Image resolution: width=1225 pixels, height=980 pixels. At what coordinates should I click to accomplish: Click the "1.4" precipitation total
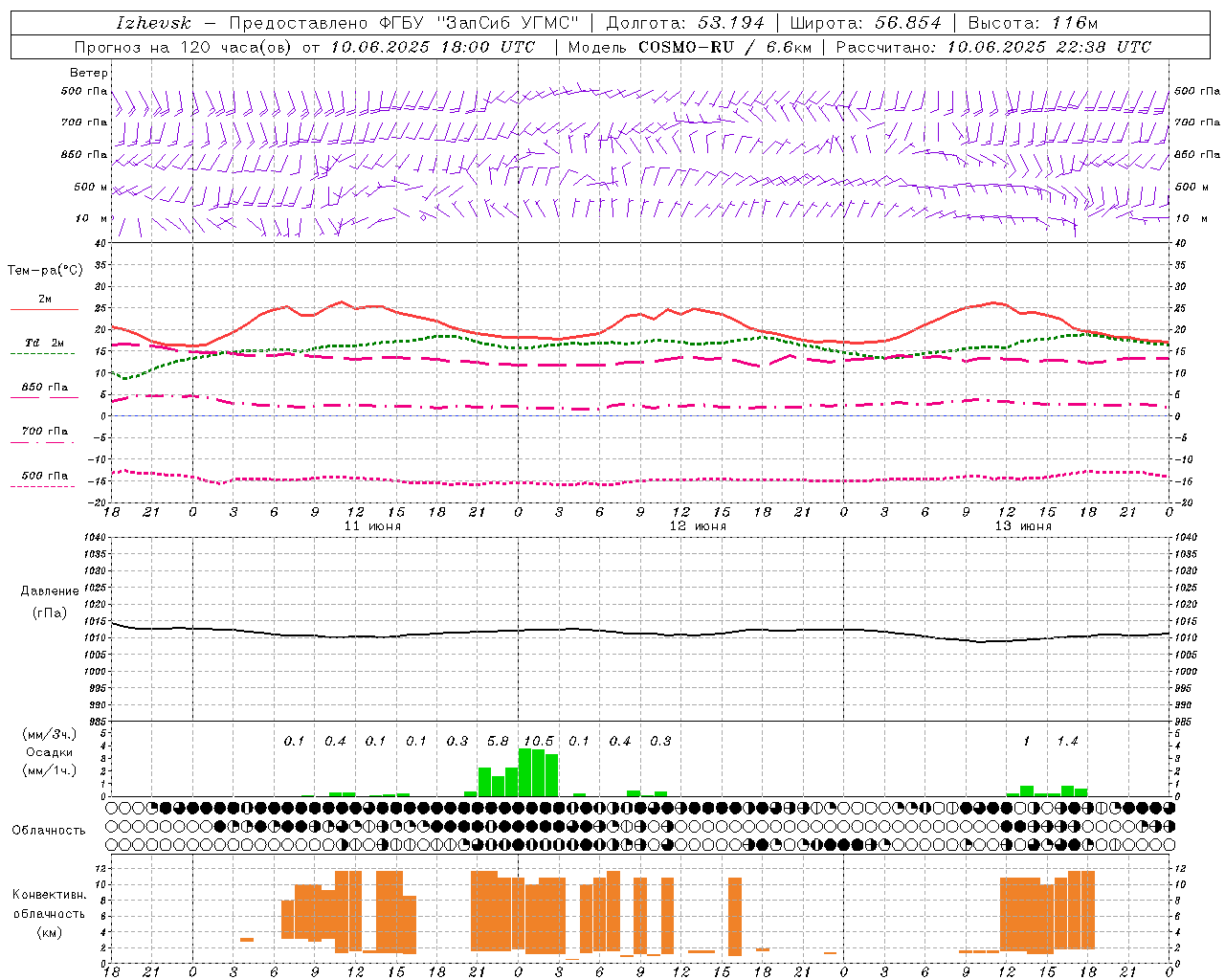(1067, 741)
